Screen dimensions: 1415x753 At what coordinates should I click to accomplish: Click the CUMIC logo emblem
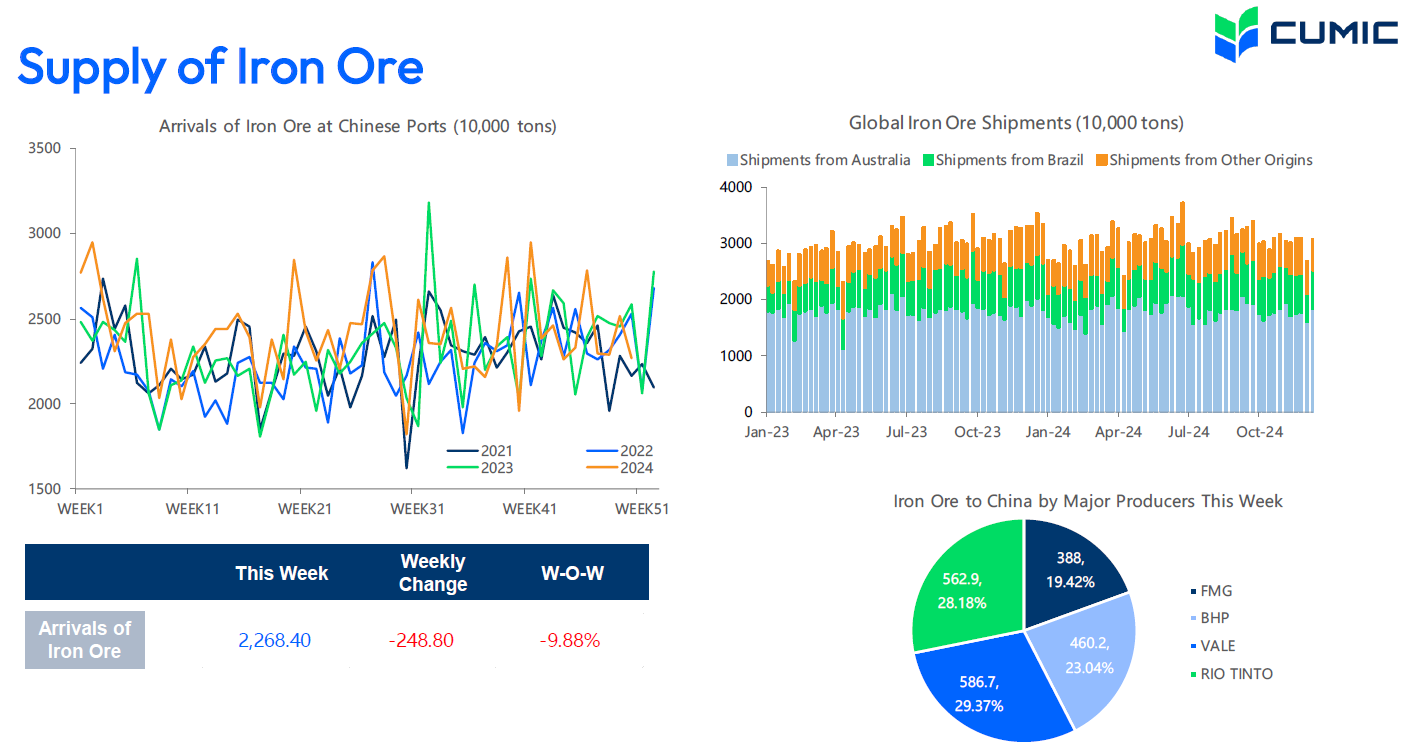[x=1237, y=33]
